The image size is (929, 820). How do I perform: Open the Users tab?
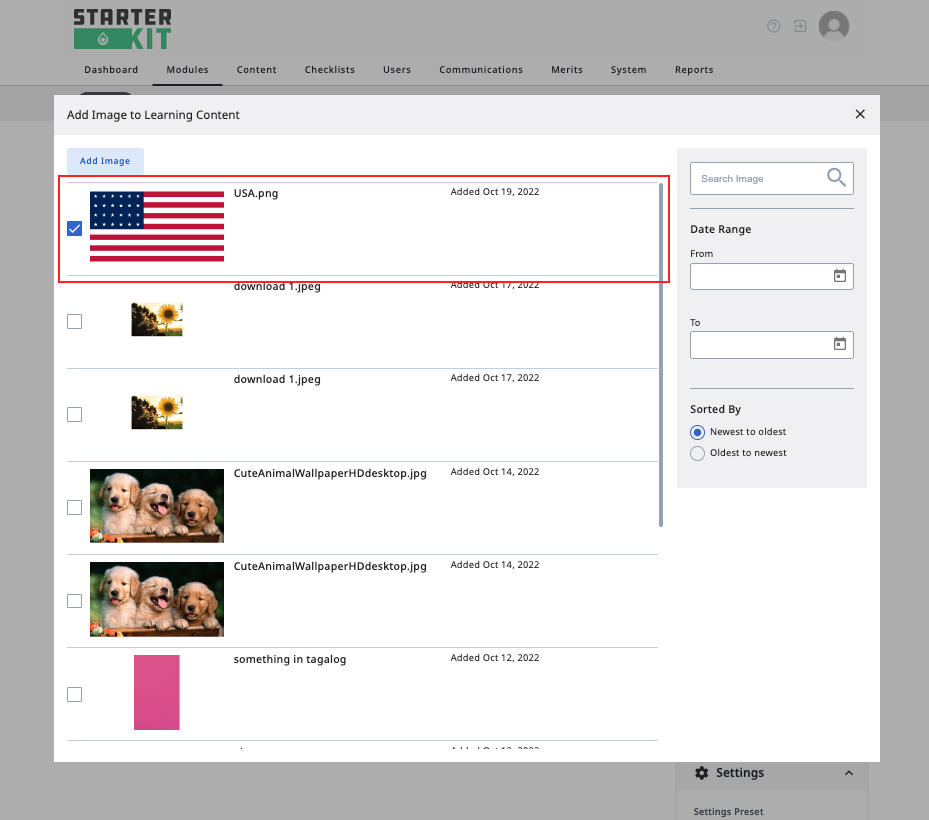click(x=396, y=69)
